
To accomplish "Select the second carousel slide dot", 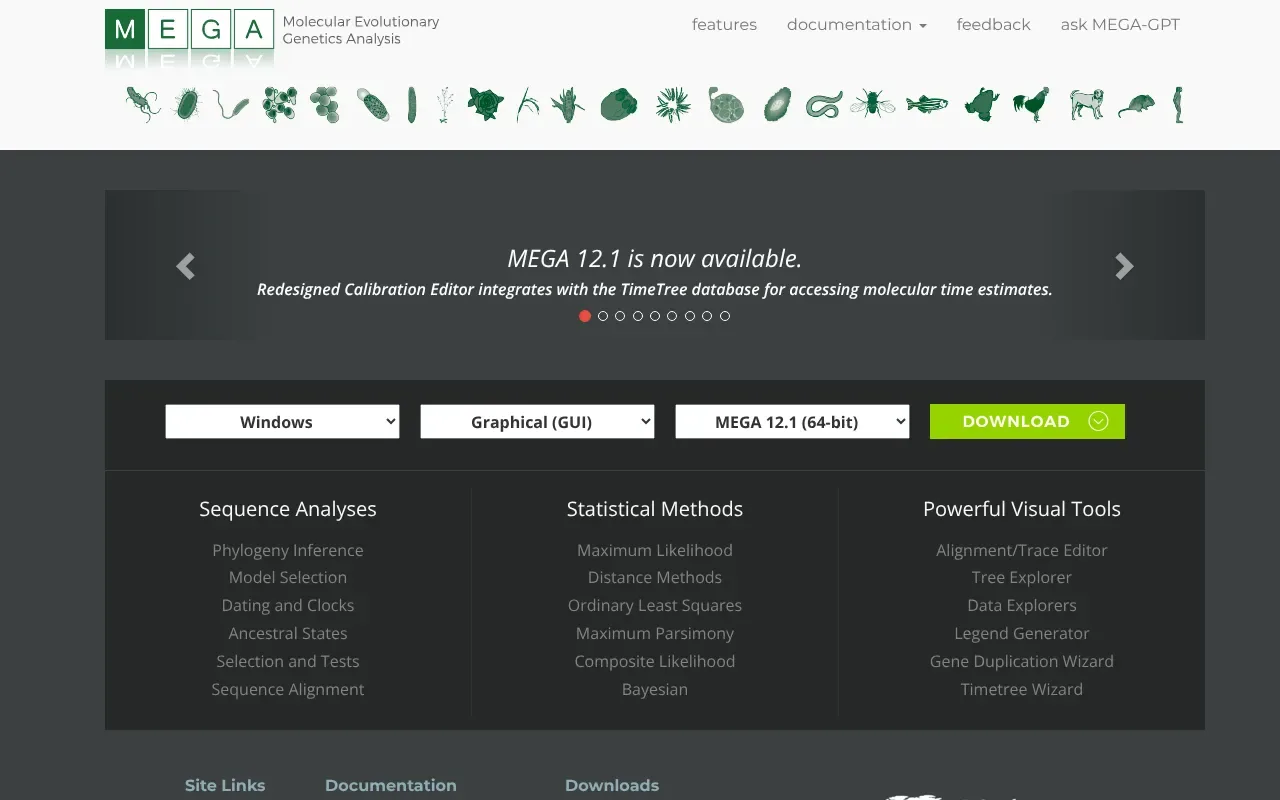I will (602, 316).
